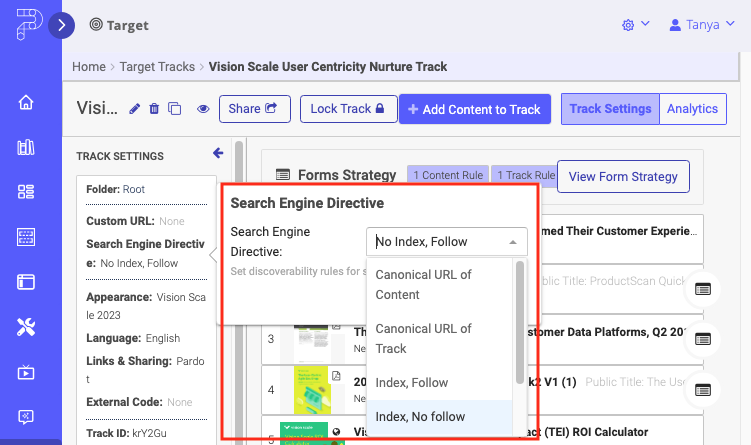This screenshot has width=751, height=445.
Task: Select Canonical URL of Content option
Action: (x=439, y=285)
